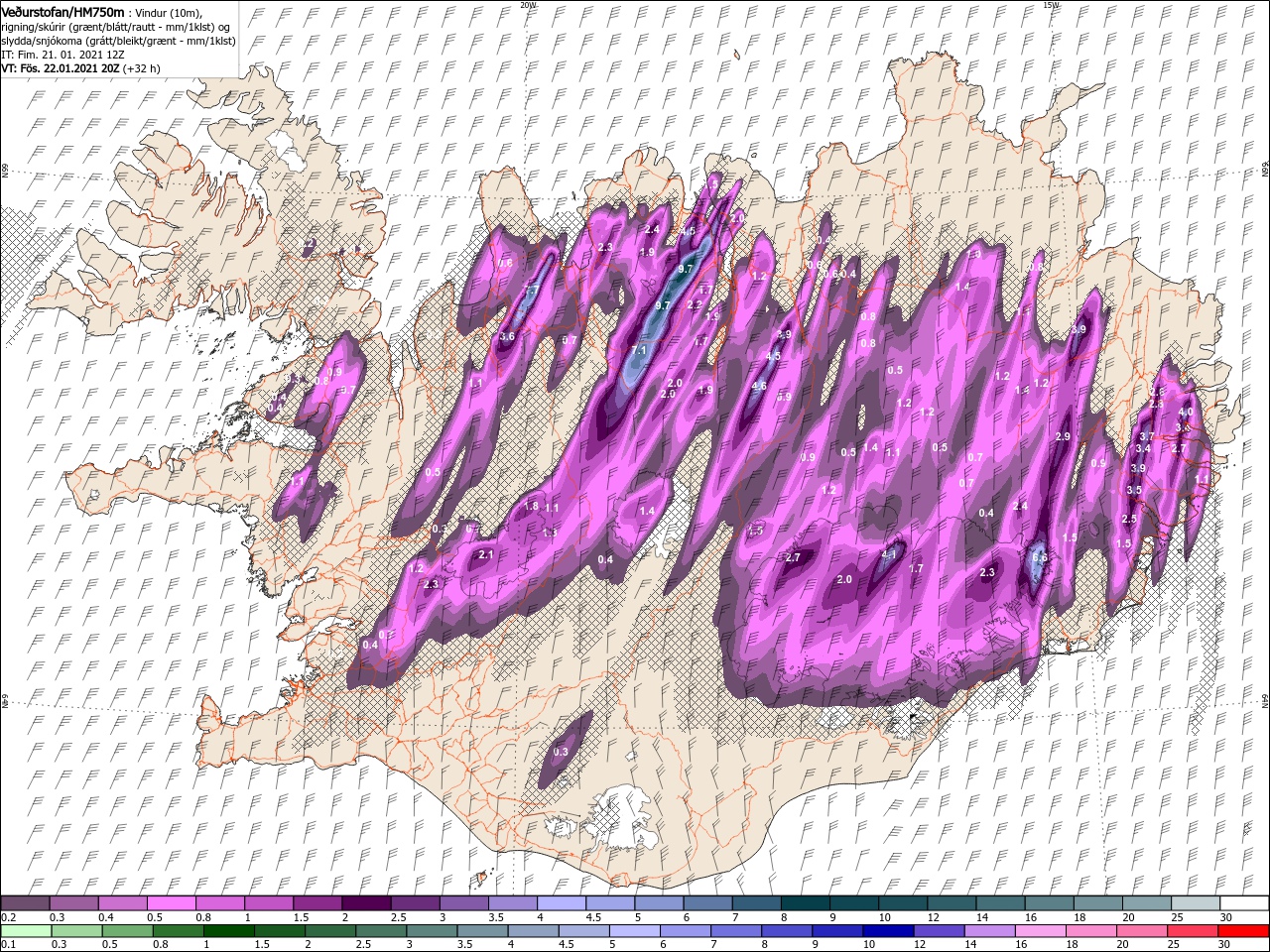Click the 3.6 precipitation value
The width and height of the screenshot is (1270, 952).
tap(507, 337)
